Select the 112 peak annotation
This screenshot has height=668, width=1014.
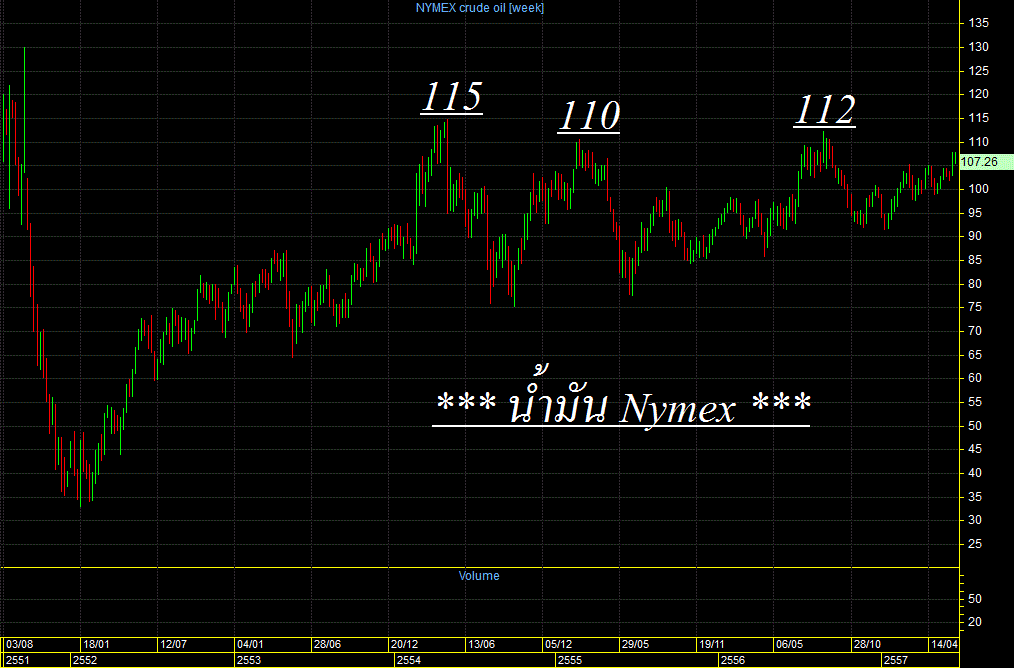(x=825, y=110)
